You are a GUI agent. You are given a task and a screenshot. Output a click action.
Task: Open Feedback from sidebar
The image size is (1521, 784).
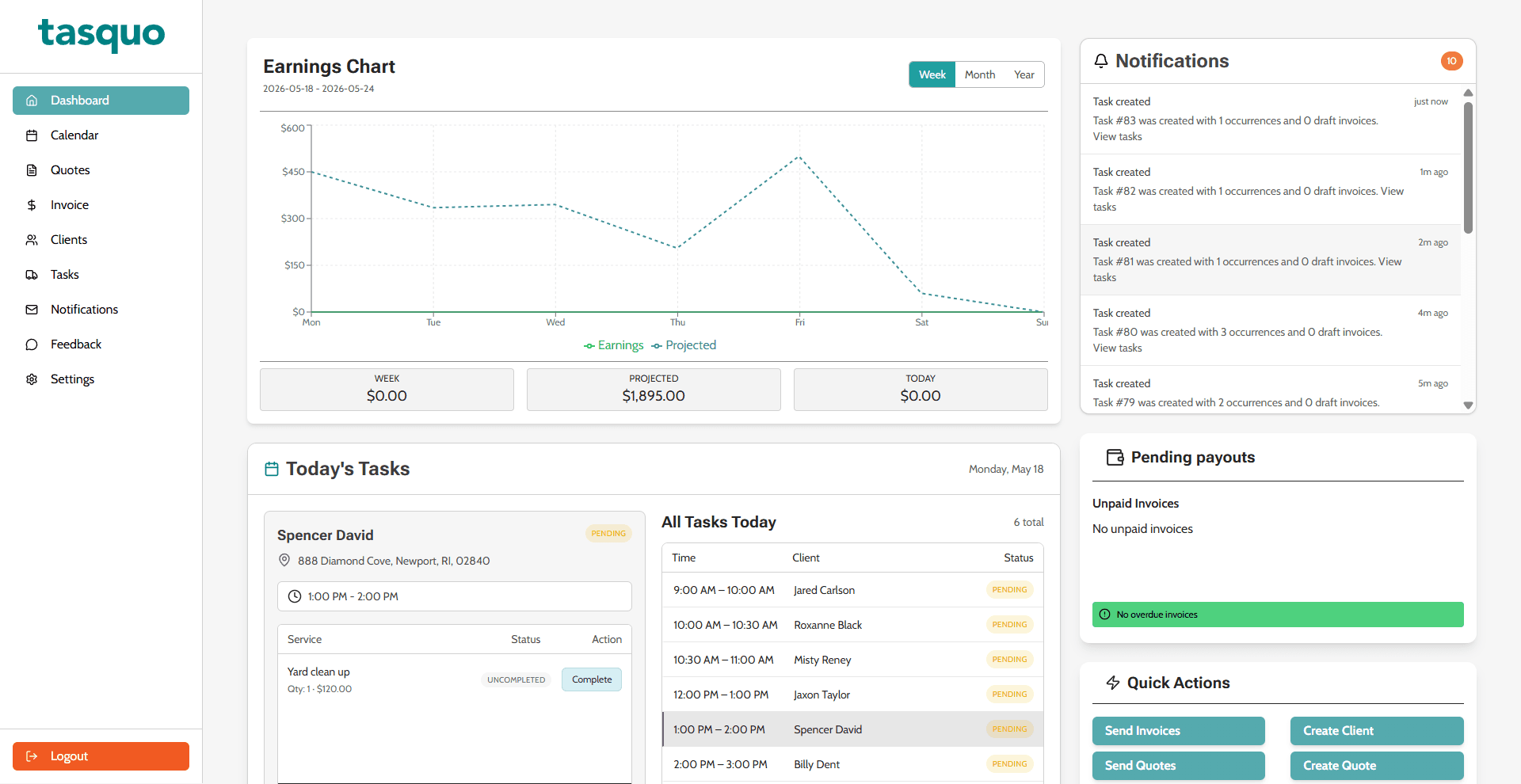pos(101,344)
